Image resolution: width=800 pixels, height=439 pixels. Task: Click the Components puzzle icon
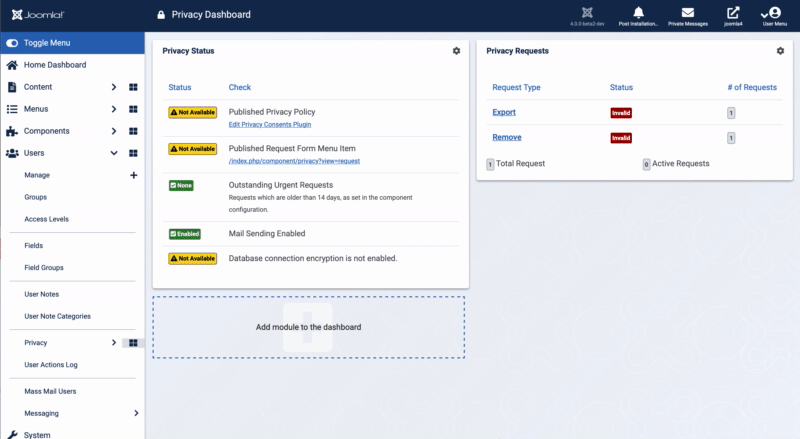coord(12,131)
